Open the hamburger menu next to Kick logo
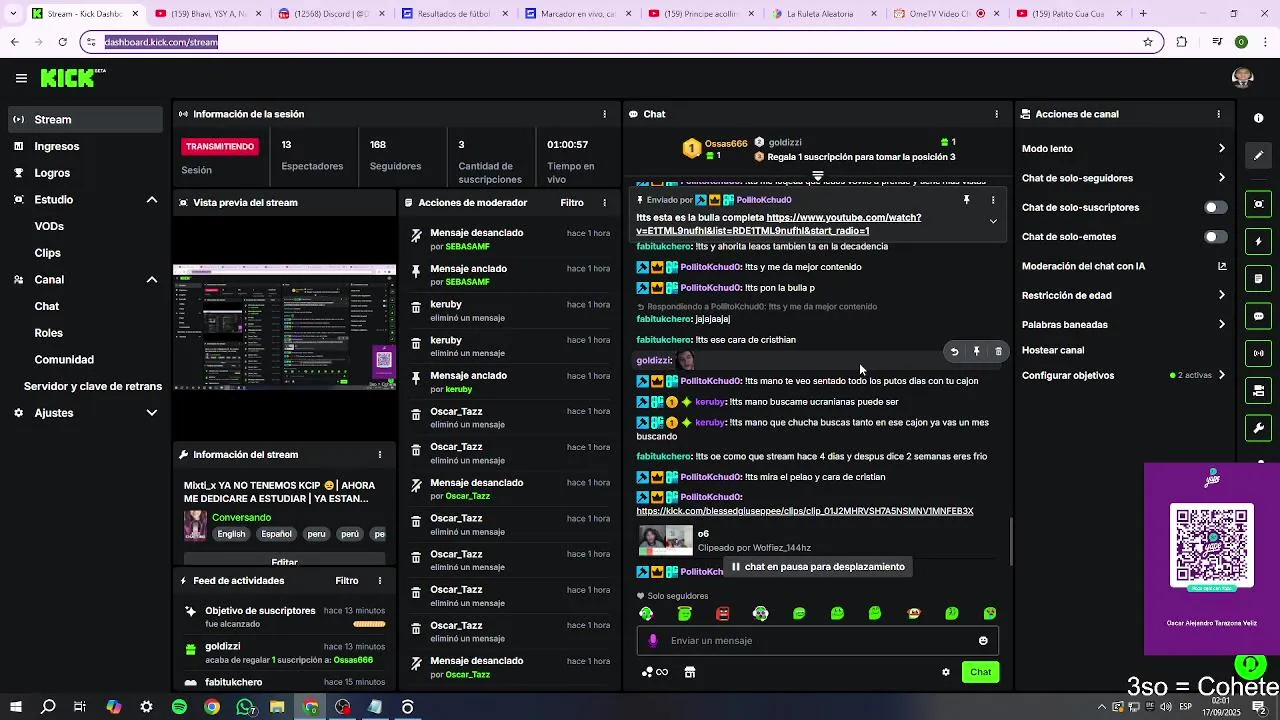1280x720 pixels. coord(21,78)
